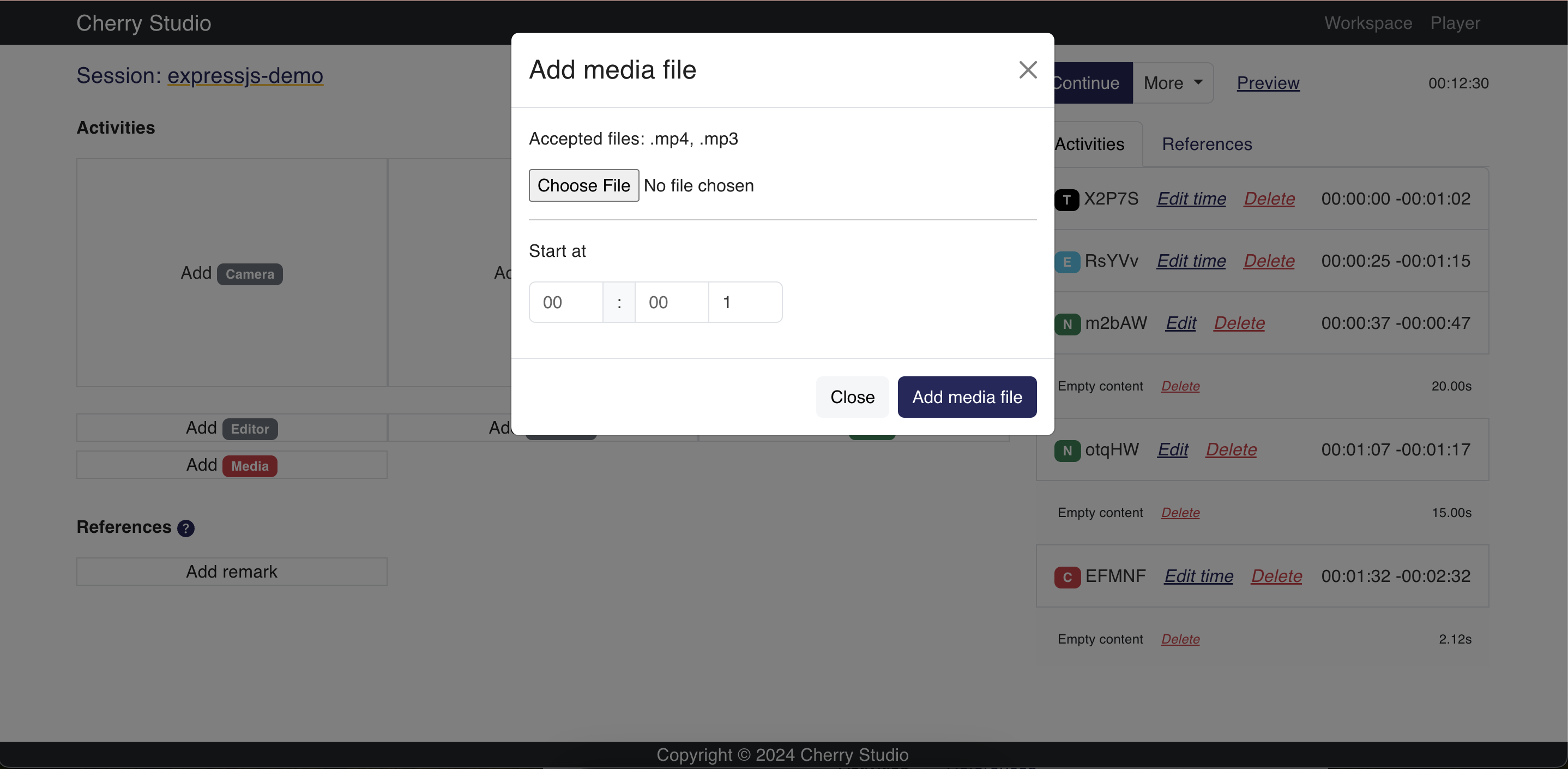The height and width of the screenshot is (769, 1568).
Task: Focus the Start at seconds field showing 1
Action: pos(745,302)
